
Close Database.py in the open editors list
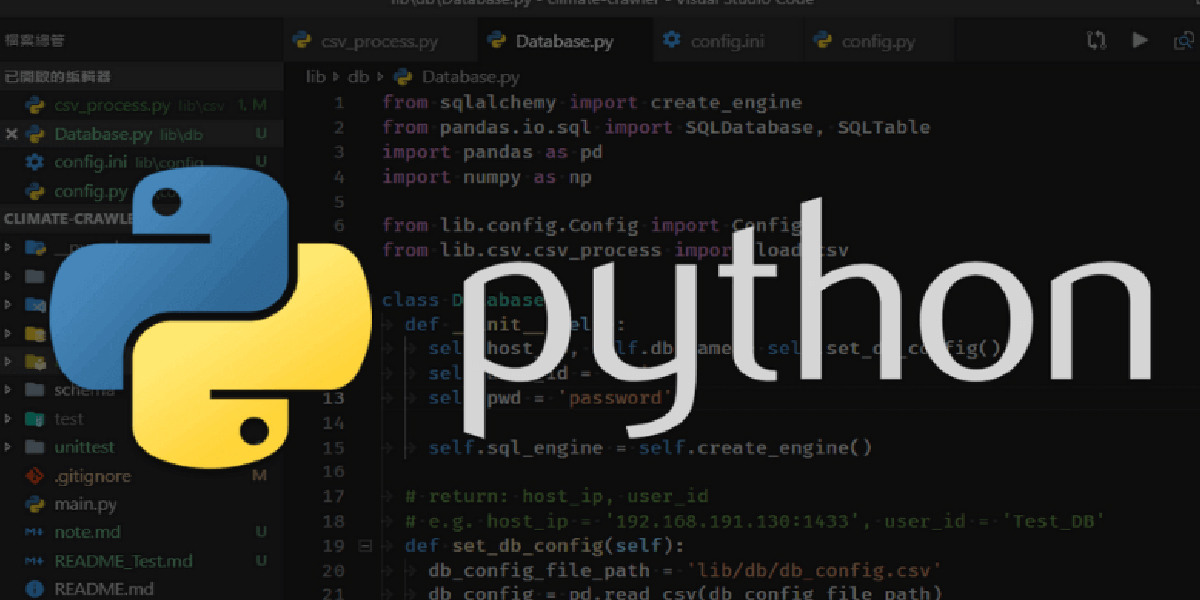(12, 134)
